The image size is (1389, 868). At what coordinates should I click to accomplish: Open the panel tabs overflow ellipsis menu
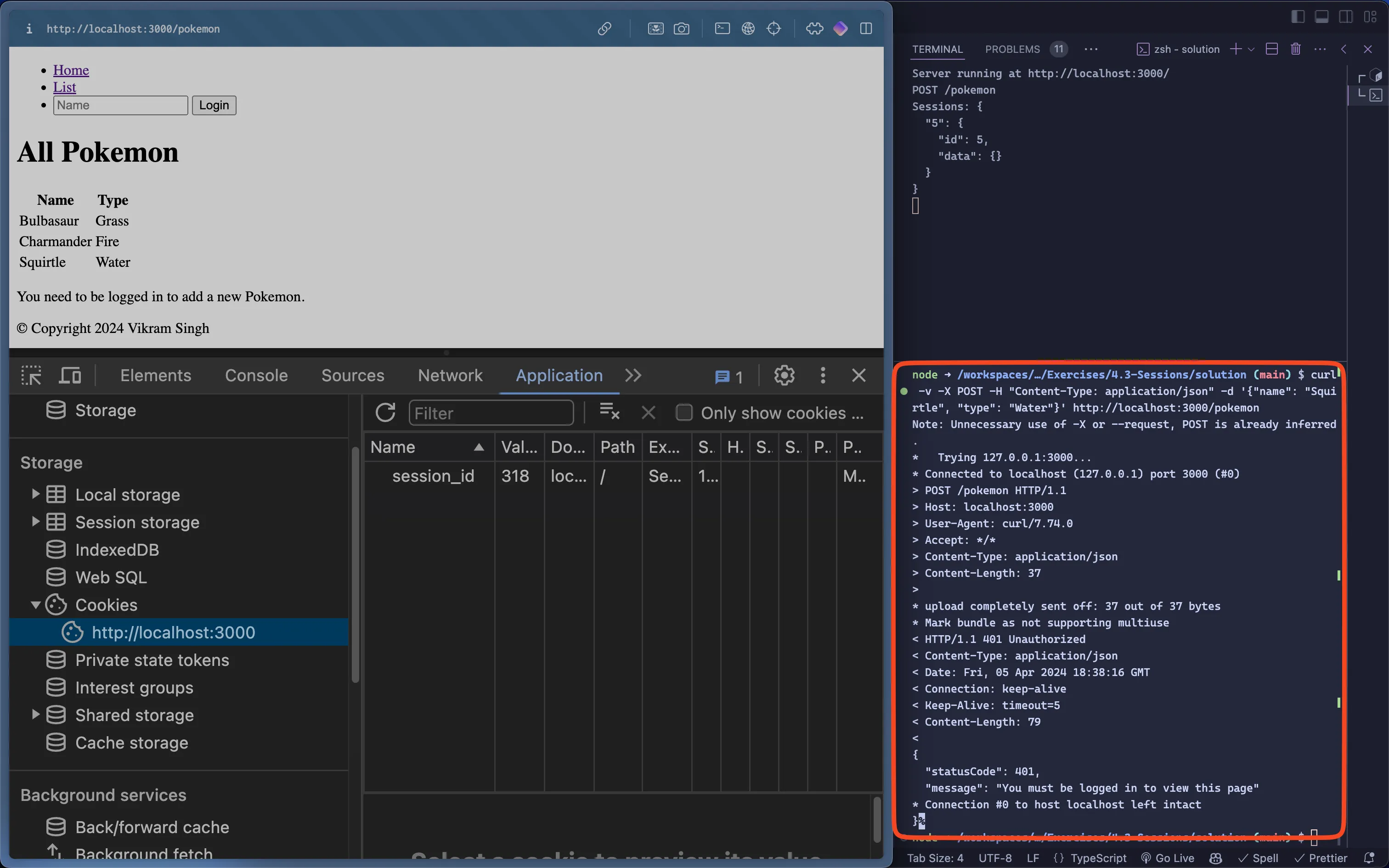pos(1091,50)
